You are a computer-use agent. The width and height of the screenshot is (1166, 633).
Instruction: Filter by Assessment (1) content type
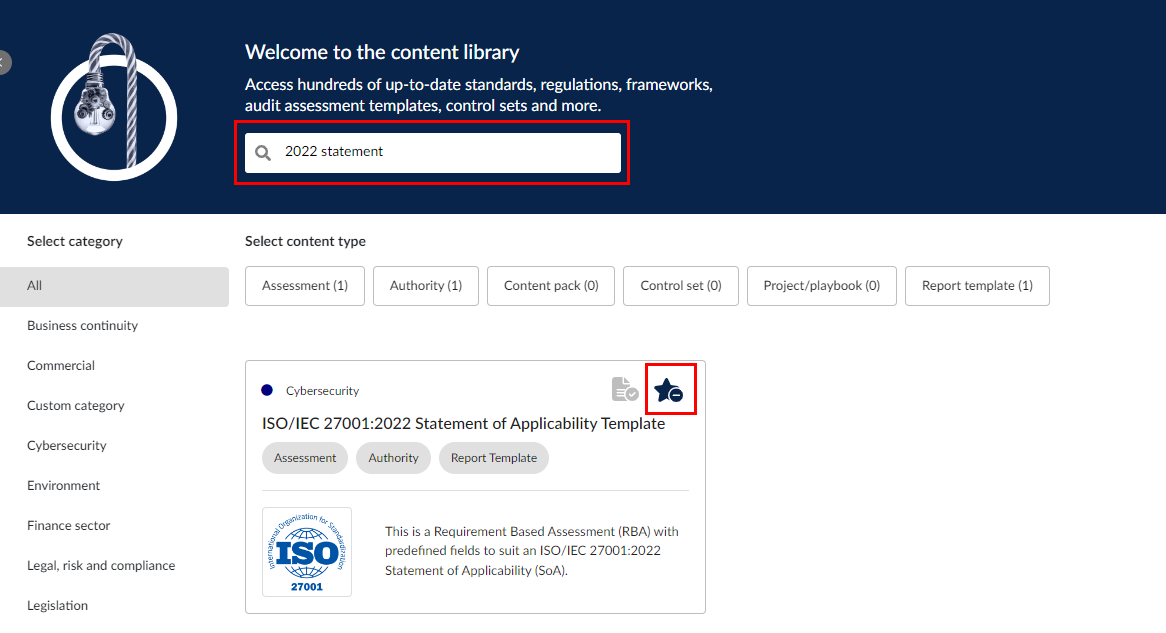coord(305,286)
